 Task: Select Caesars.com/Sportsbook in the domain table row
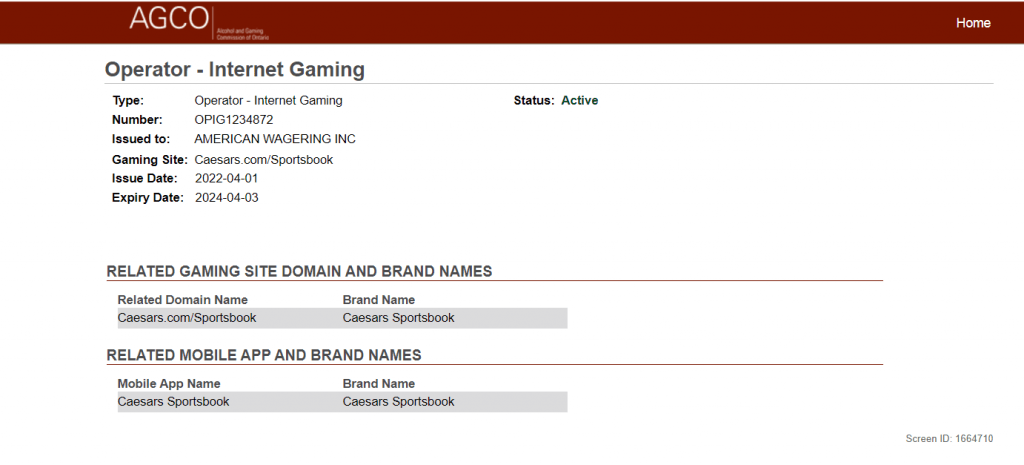(x=187, y=318)
